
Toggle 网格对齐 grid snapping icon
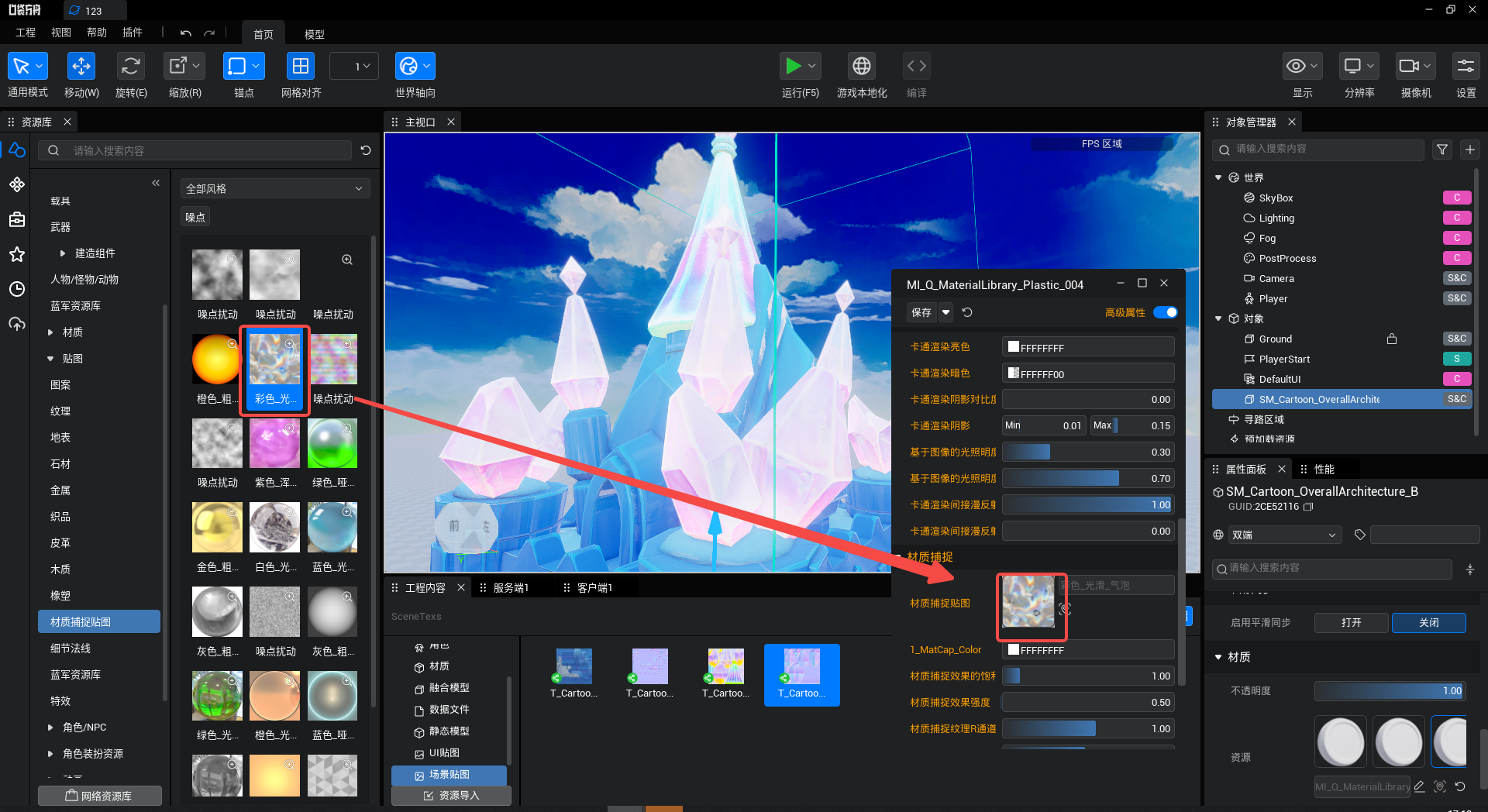click(301, 67)
